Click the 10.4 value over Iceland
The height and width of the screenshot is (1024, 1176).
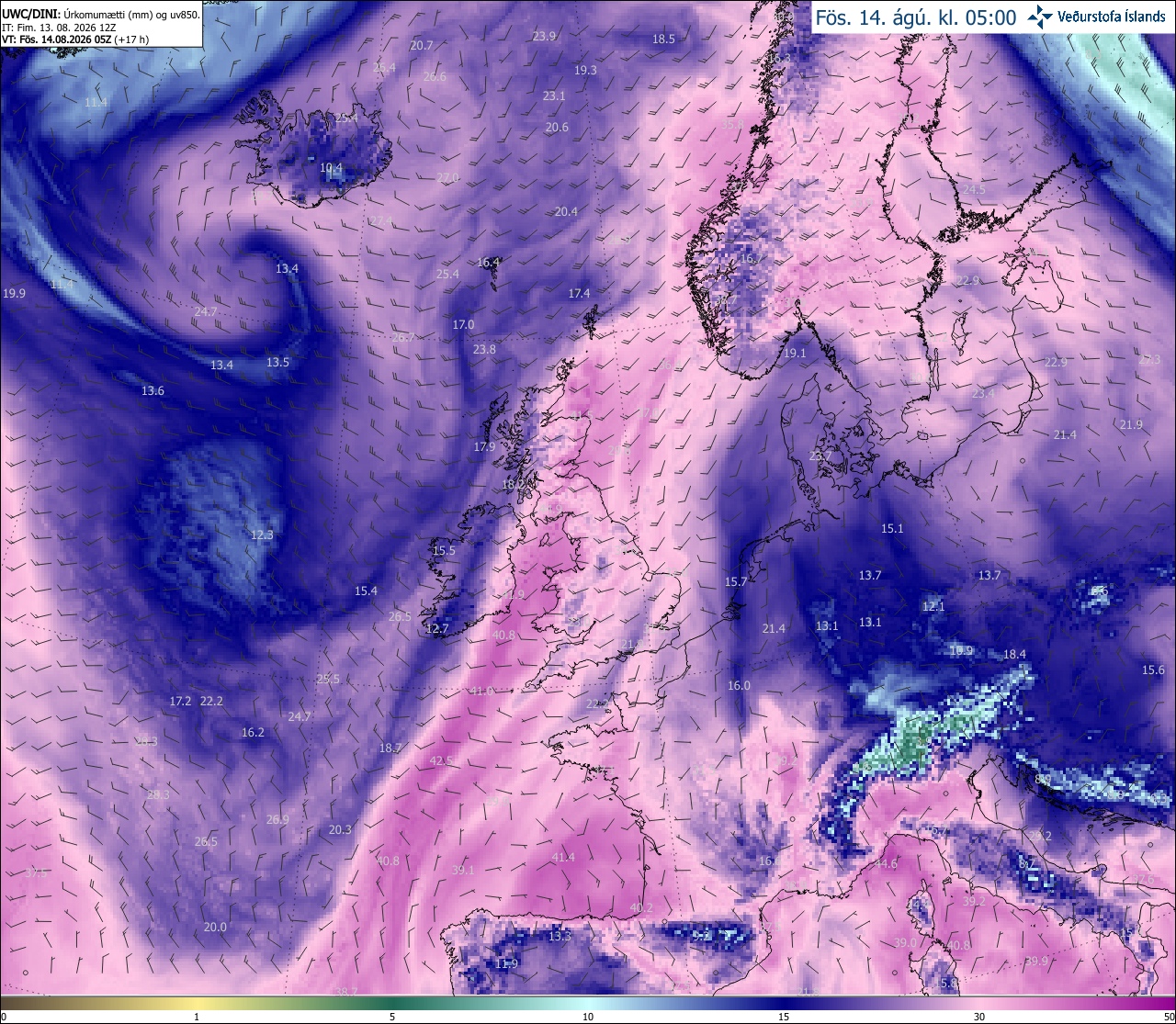point(331,168)
